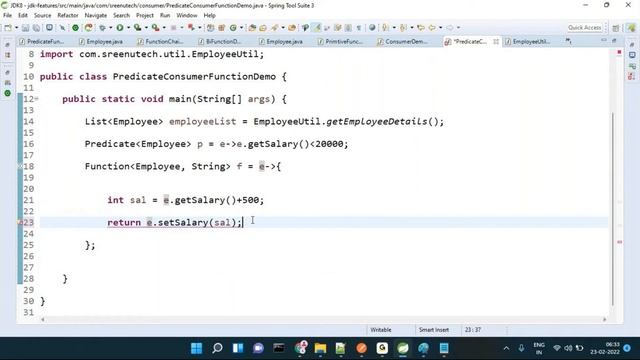
Task: Click the Skip All Breakpoints icon
Action: click(x=62, y=28)
